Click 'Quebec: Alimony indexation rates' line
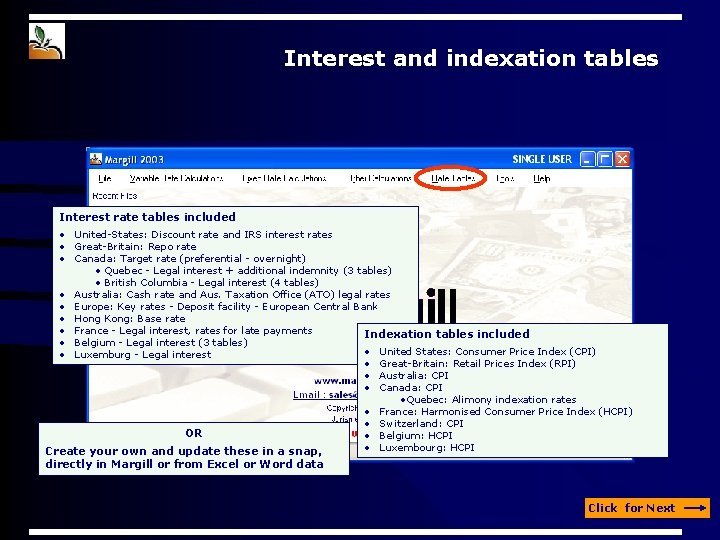This screenshot has height=540, width=720. click(x=491, y=399)
